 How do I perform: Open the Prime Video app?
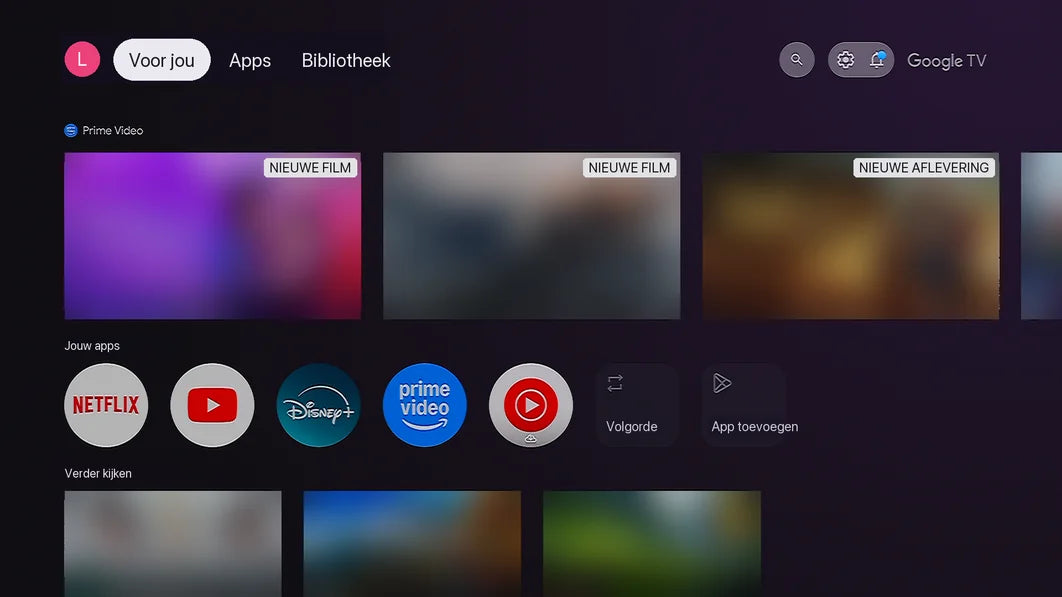pyautogui.click(x=425, y=405)
